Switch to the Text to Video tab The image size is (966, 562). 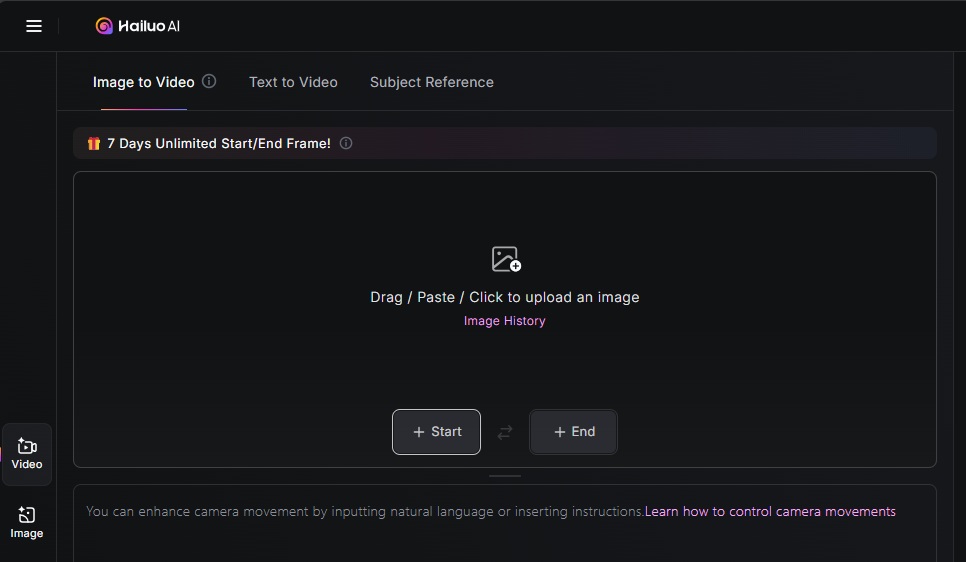pos(293,82)
